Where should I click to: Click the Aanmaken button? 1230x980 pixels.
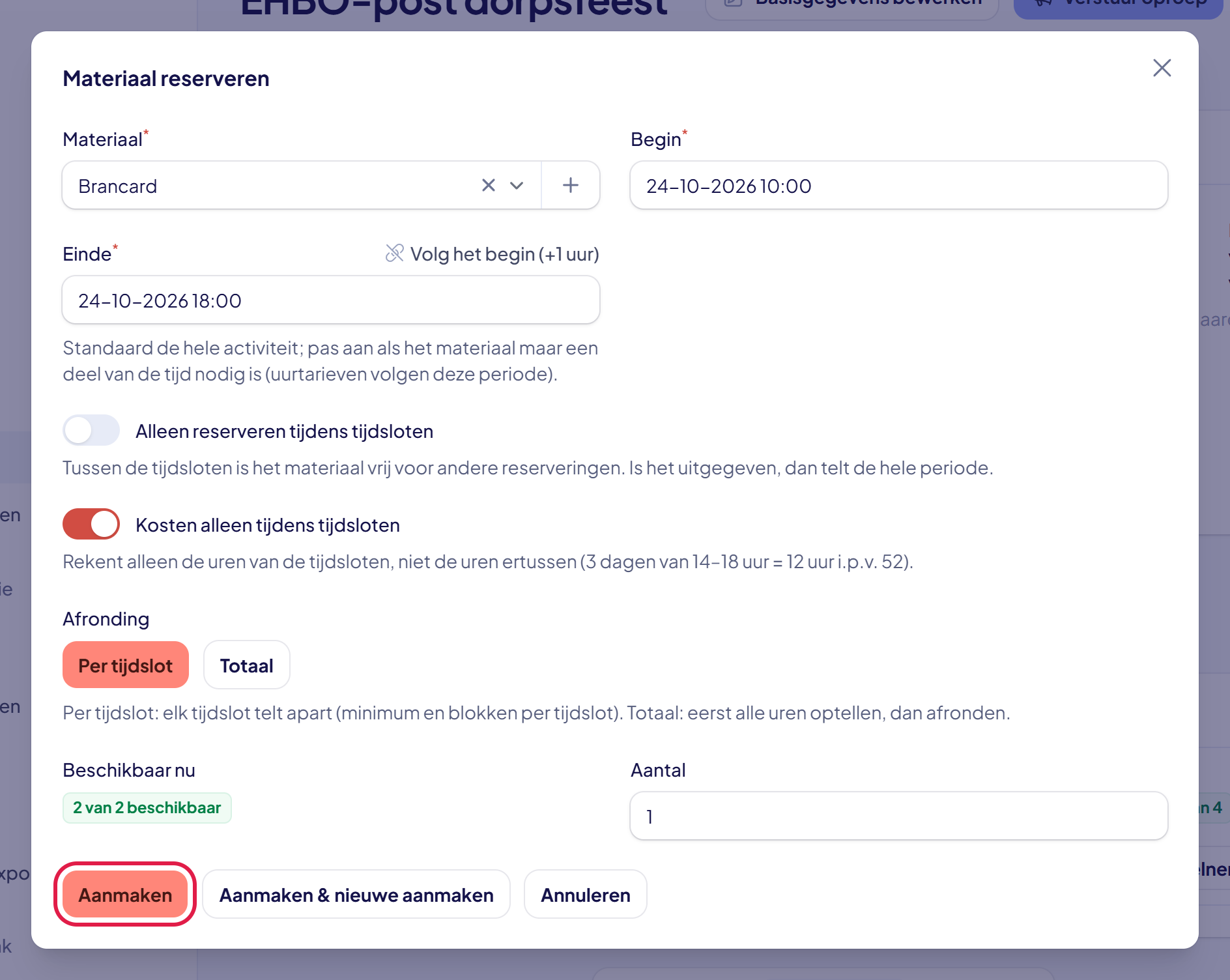click(125, 895)
